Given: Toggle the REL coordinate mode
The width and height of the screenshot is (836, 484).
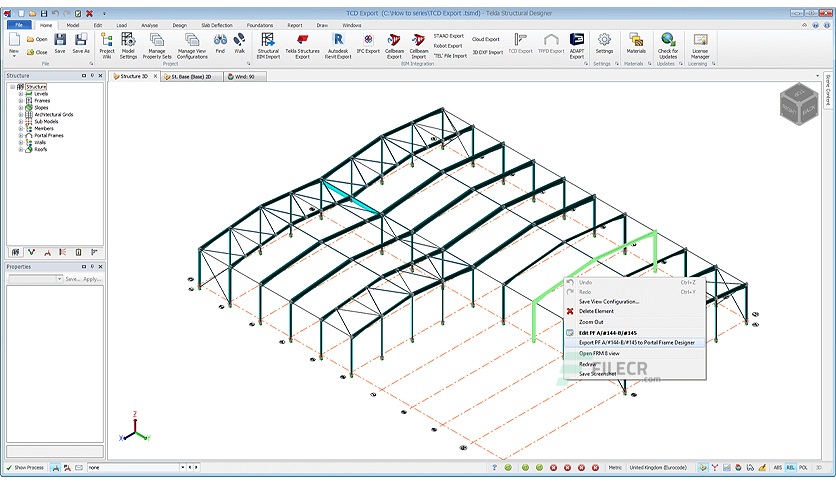Looking at the screenshot, I should 790,467.
